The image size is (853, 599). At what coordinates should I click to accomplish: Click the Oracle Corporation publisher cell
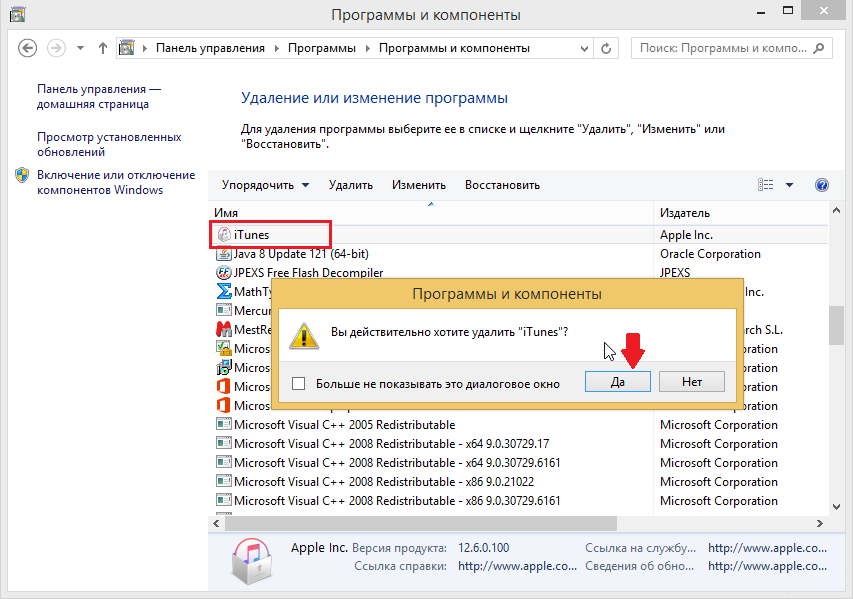710,254
